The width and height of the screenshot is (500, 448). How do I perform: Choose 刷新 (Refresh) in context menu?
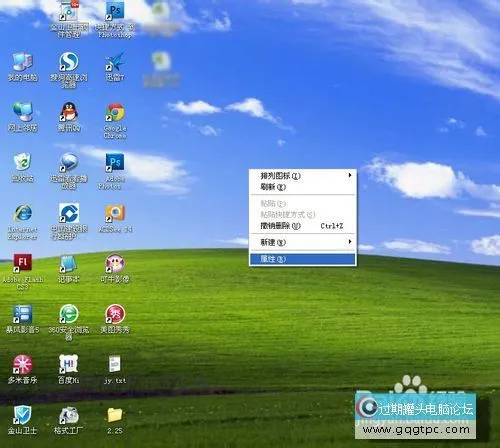(303, 187)
